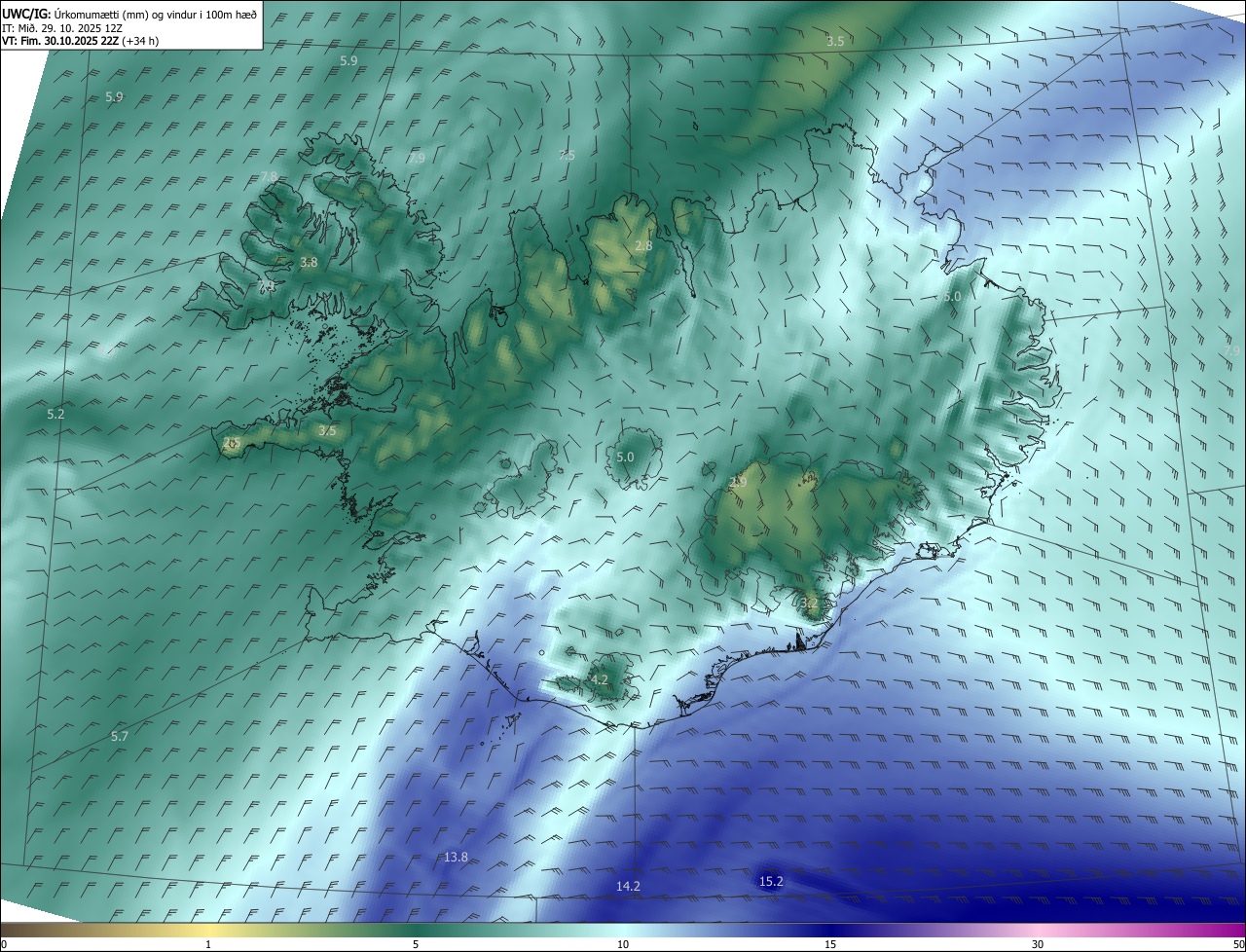
Task: Click the colour scale tick label 0
Action: [x=3, y=944]
